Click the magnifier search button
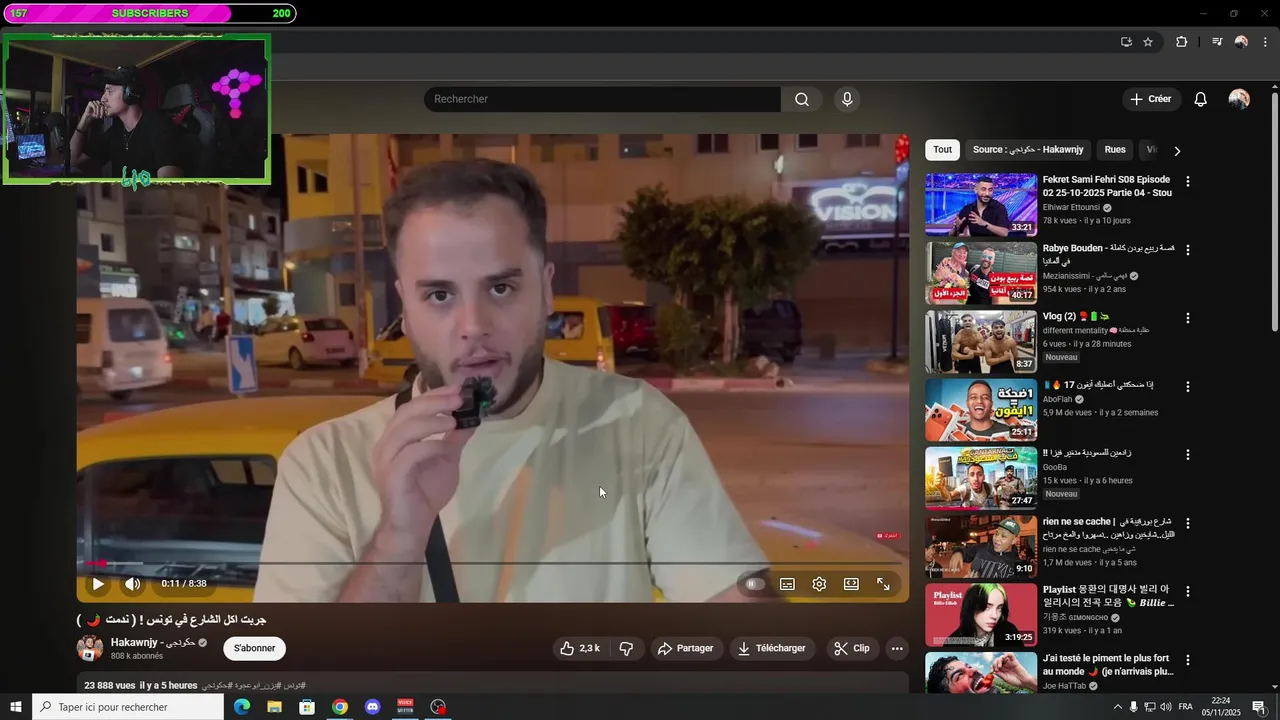This screenshot has height=720, width=1280. pyautogui.click(x=802, y=99)
